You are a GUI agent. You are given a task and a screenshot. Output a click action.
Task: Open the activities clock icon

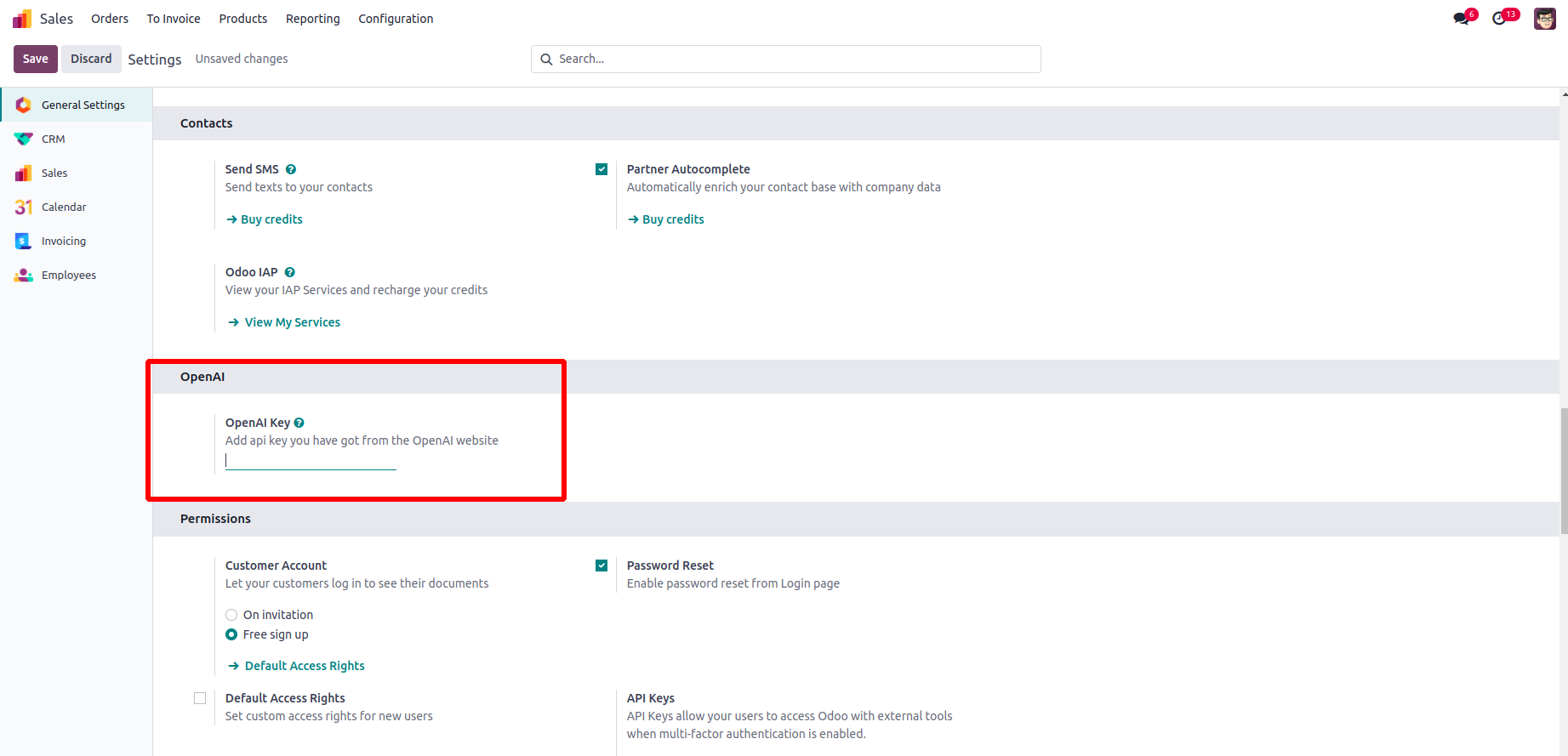pos(1499,19)
